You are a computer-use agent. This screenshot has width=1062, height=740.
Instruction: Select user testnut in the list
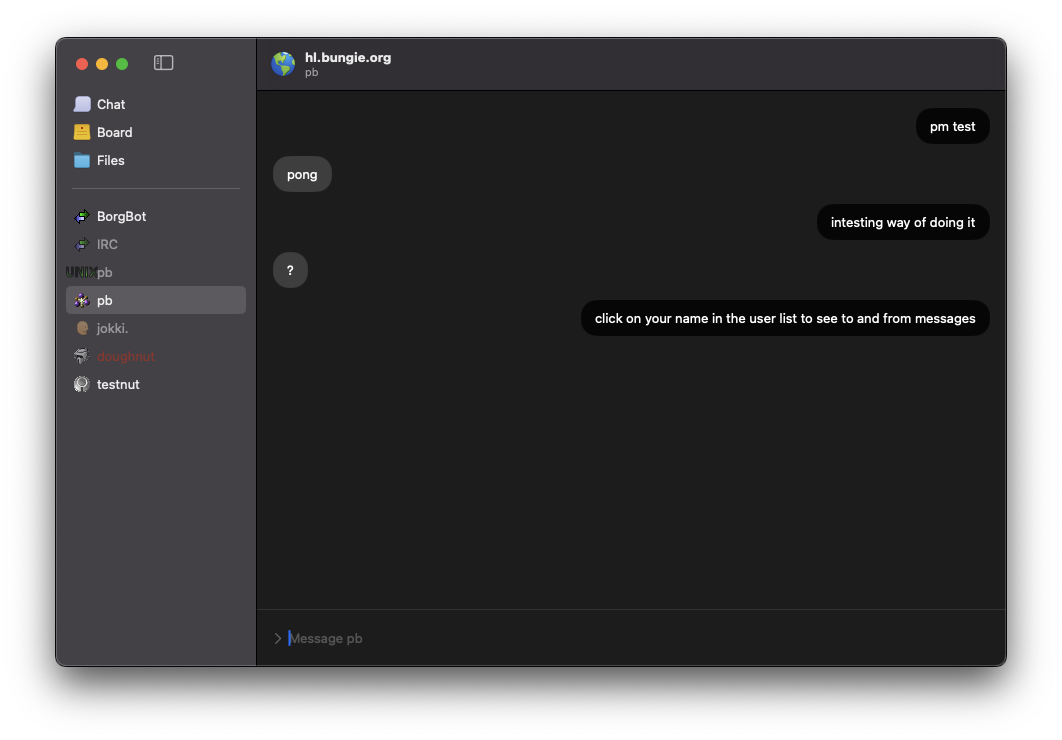click(156, 385)
